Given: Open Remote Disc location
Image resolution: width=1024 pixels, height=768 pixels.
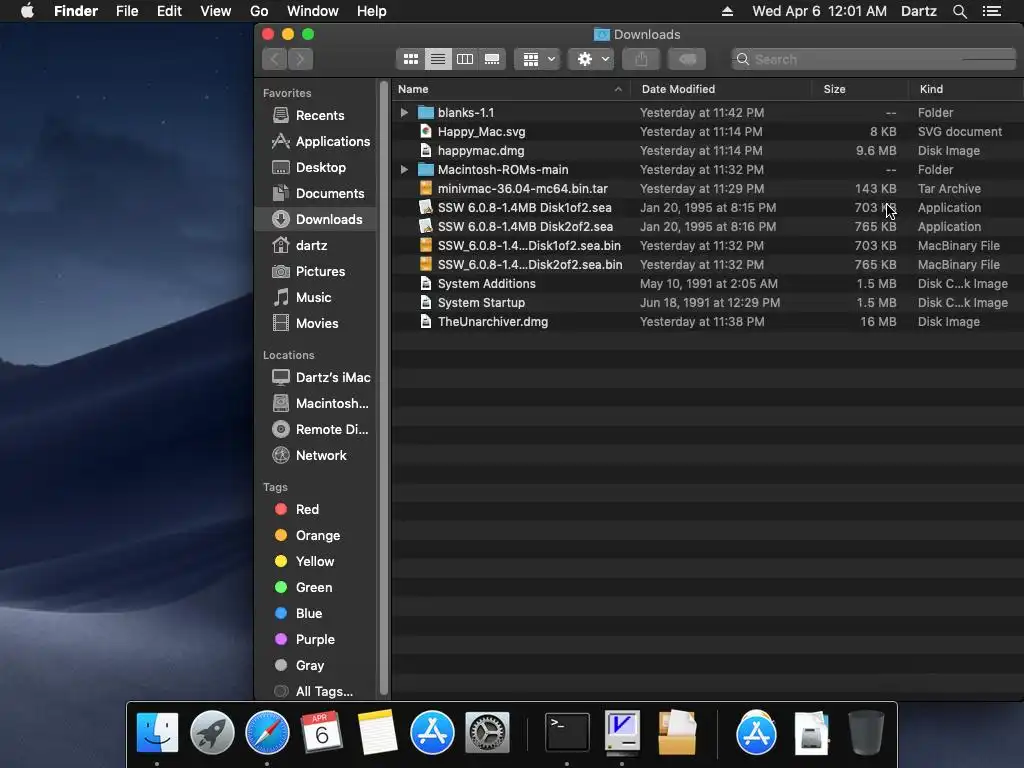Looking at the screenshot, I should pos(316,430).
